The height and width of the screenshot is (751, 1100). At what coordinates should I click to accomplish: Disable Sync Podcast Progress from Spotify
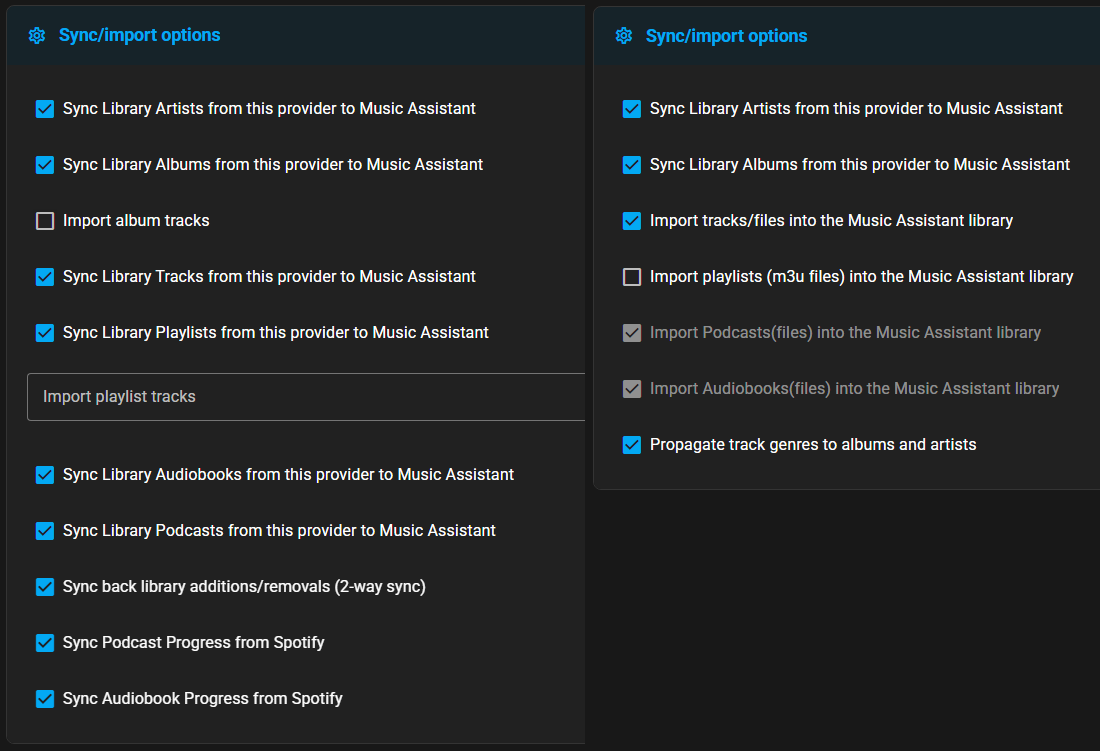[x=45, y=643]
